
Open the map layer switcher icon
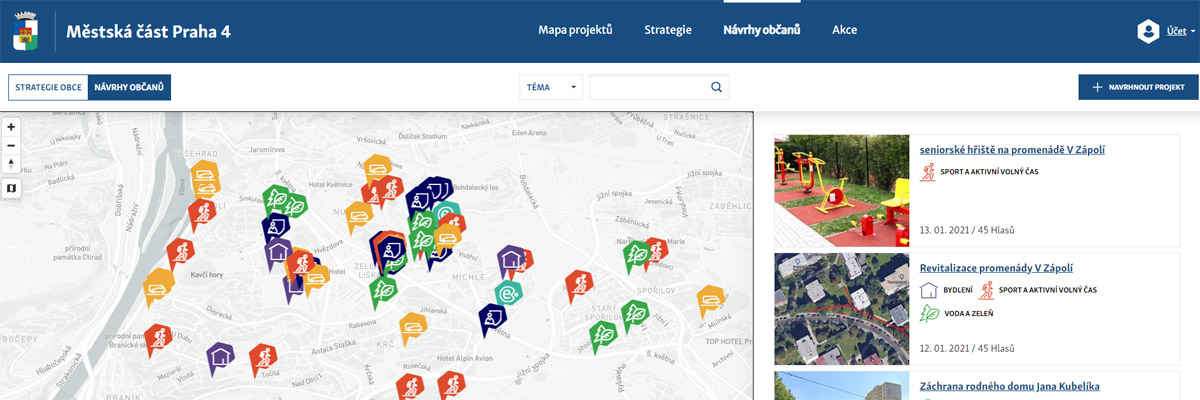11,187
